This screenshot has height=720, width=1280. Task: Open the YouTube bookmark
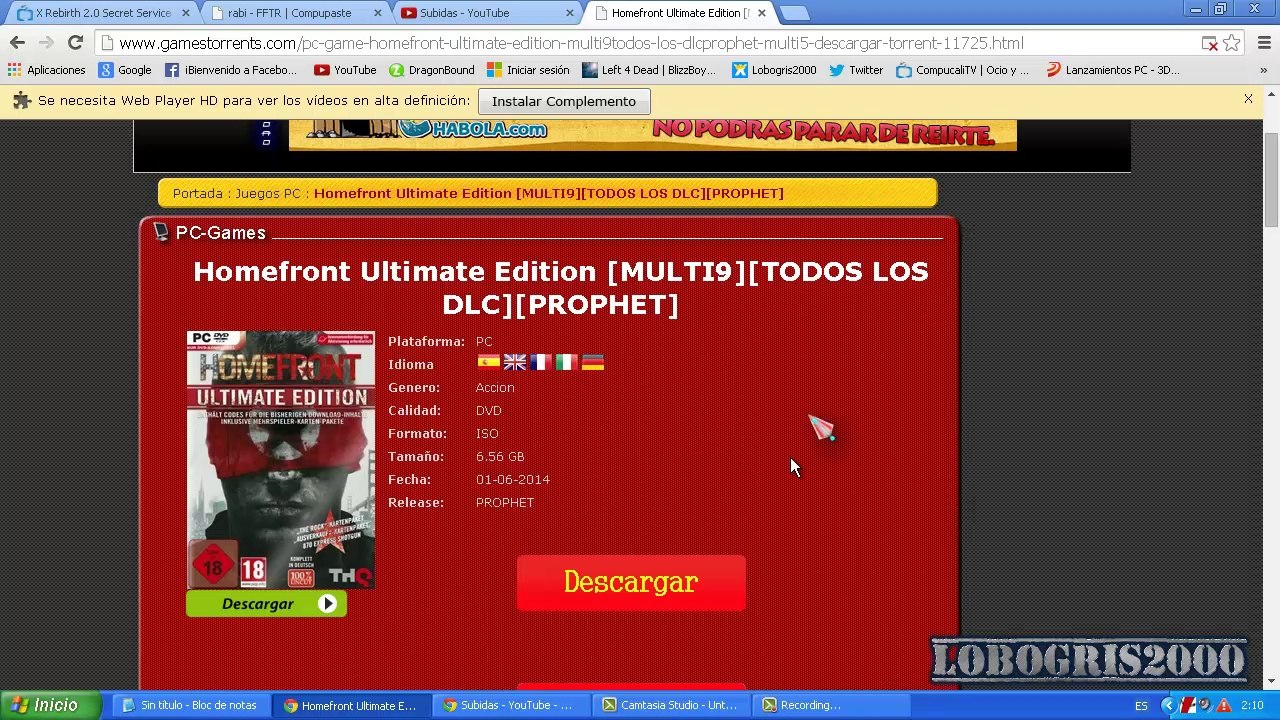[x=345, y=70]
